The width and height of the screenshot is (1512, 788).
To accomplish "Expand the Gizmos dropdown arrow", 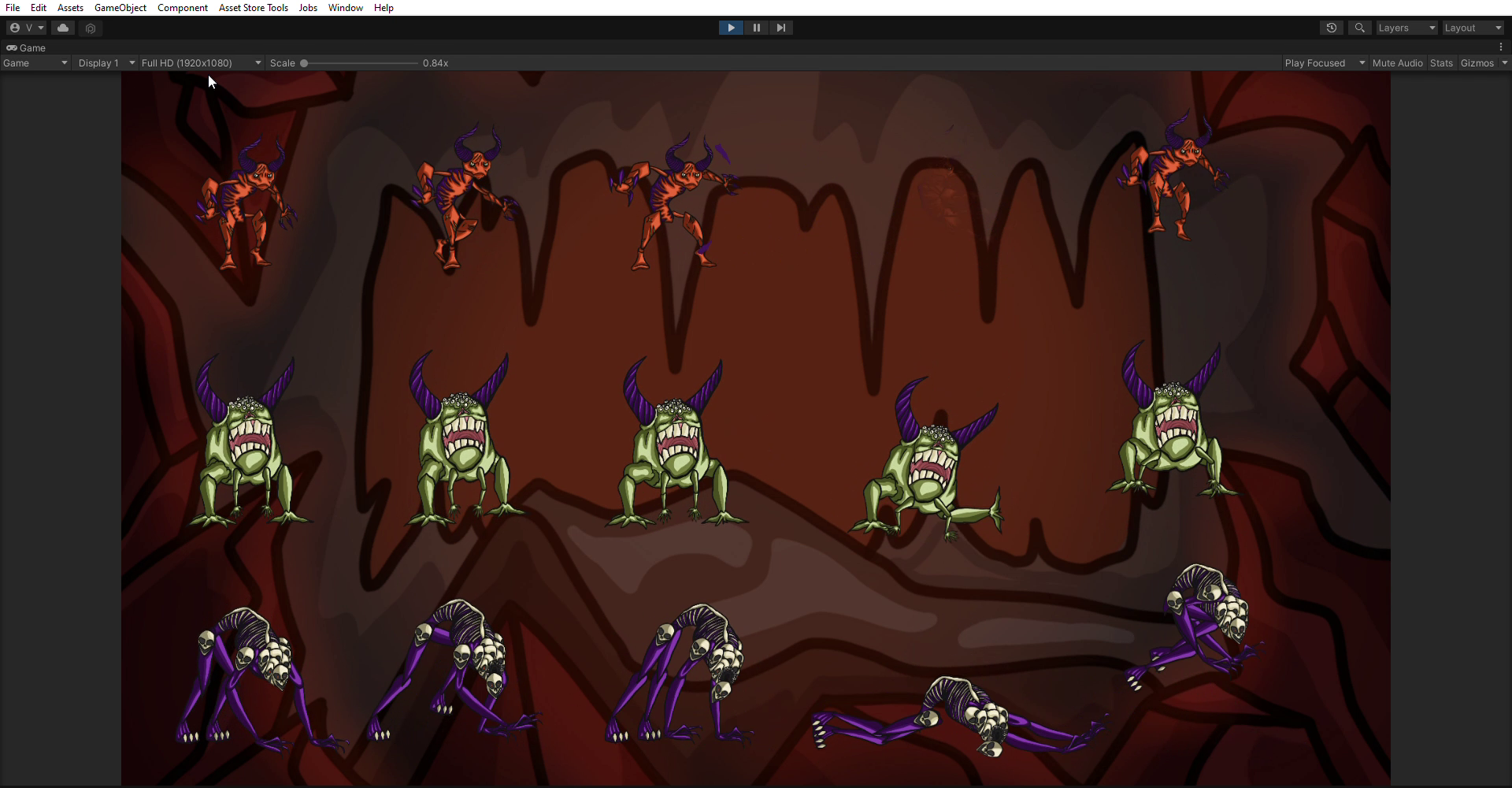I will pos(1504,63).
